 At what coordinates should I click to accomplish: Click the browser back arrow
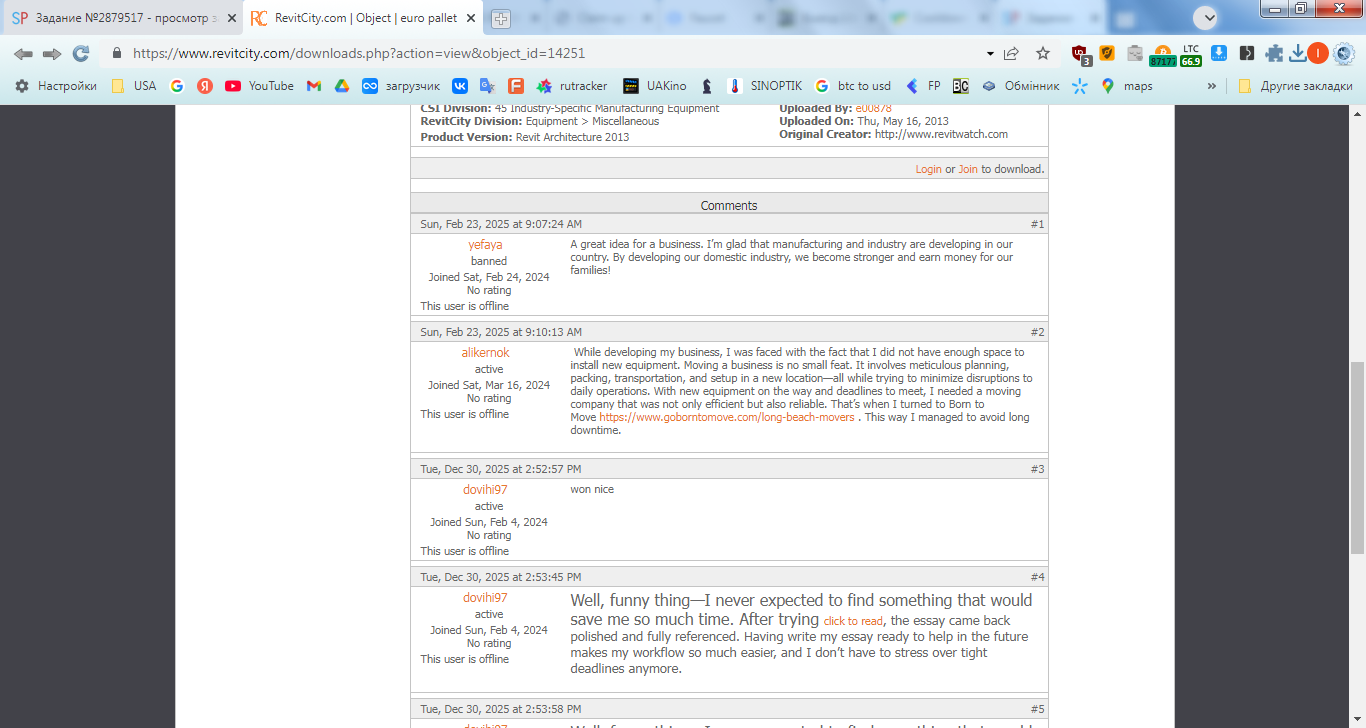pos(23,54)
